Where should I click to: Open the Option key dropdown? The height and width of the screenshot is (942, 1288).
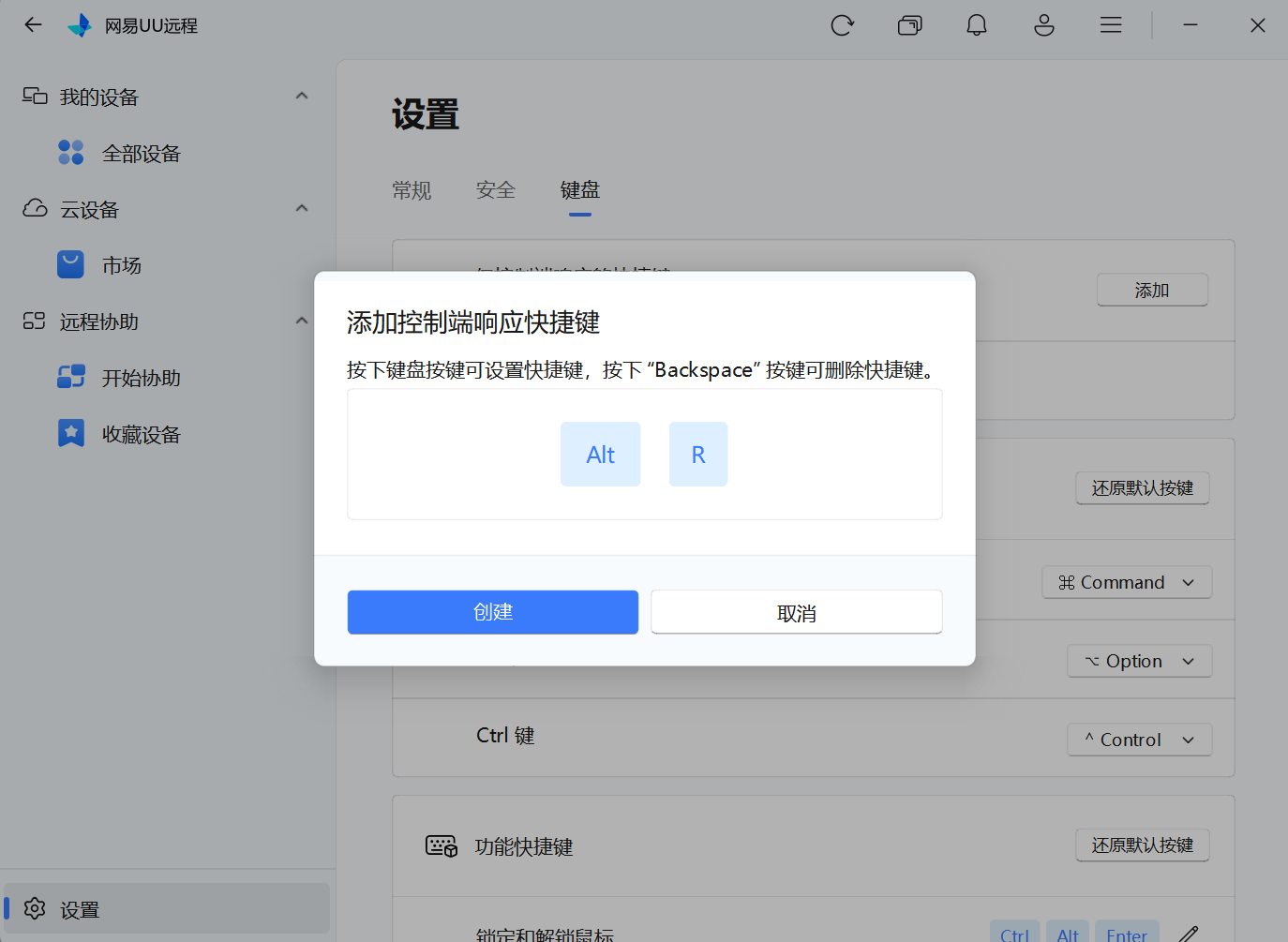1140,661
